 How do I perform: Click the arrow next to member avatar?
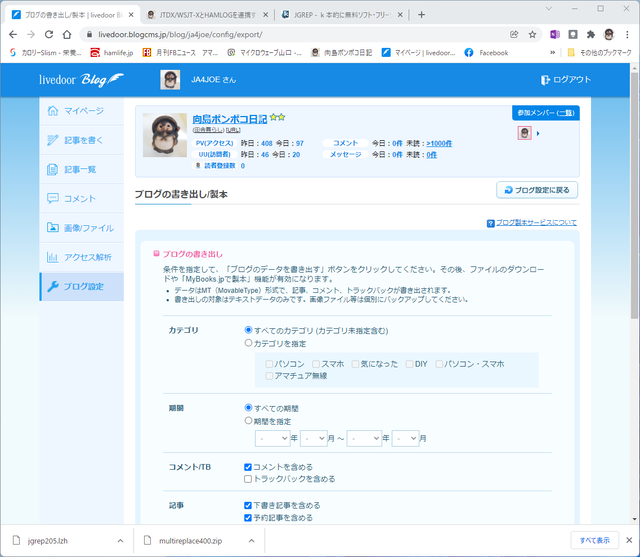pos(538,133)
